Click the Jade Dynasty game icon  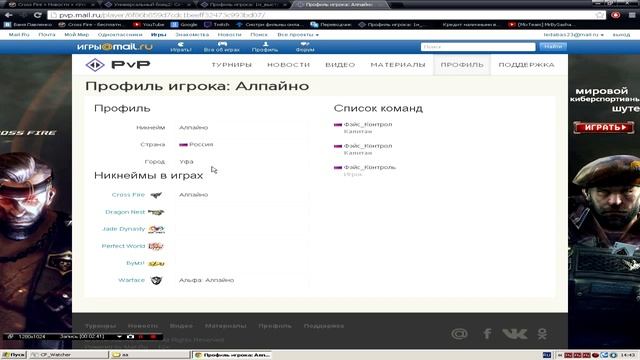pos(156,229)
